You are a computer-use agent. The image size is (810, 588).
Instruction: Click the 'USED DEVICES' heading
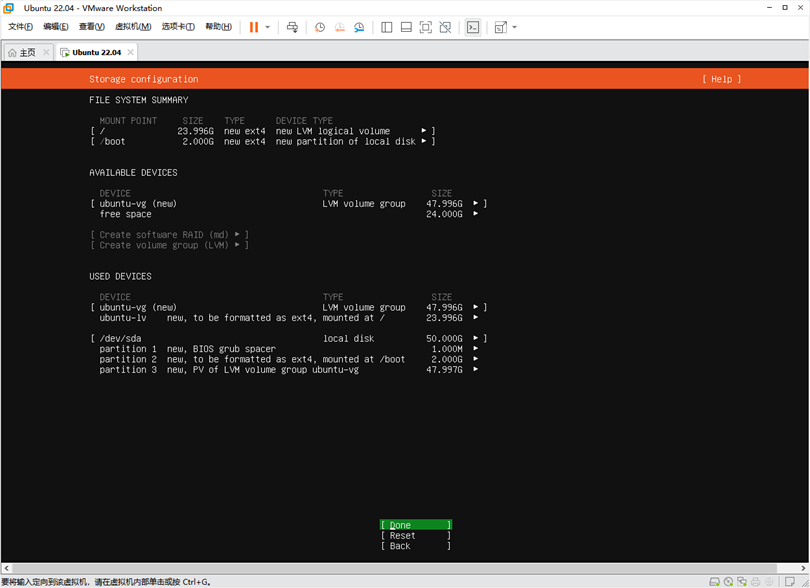click(120, 276)
